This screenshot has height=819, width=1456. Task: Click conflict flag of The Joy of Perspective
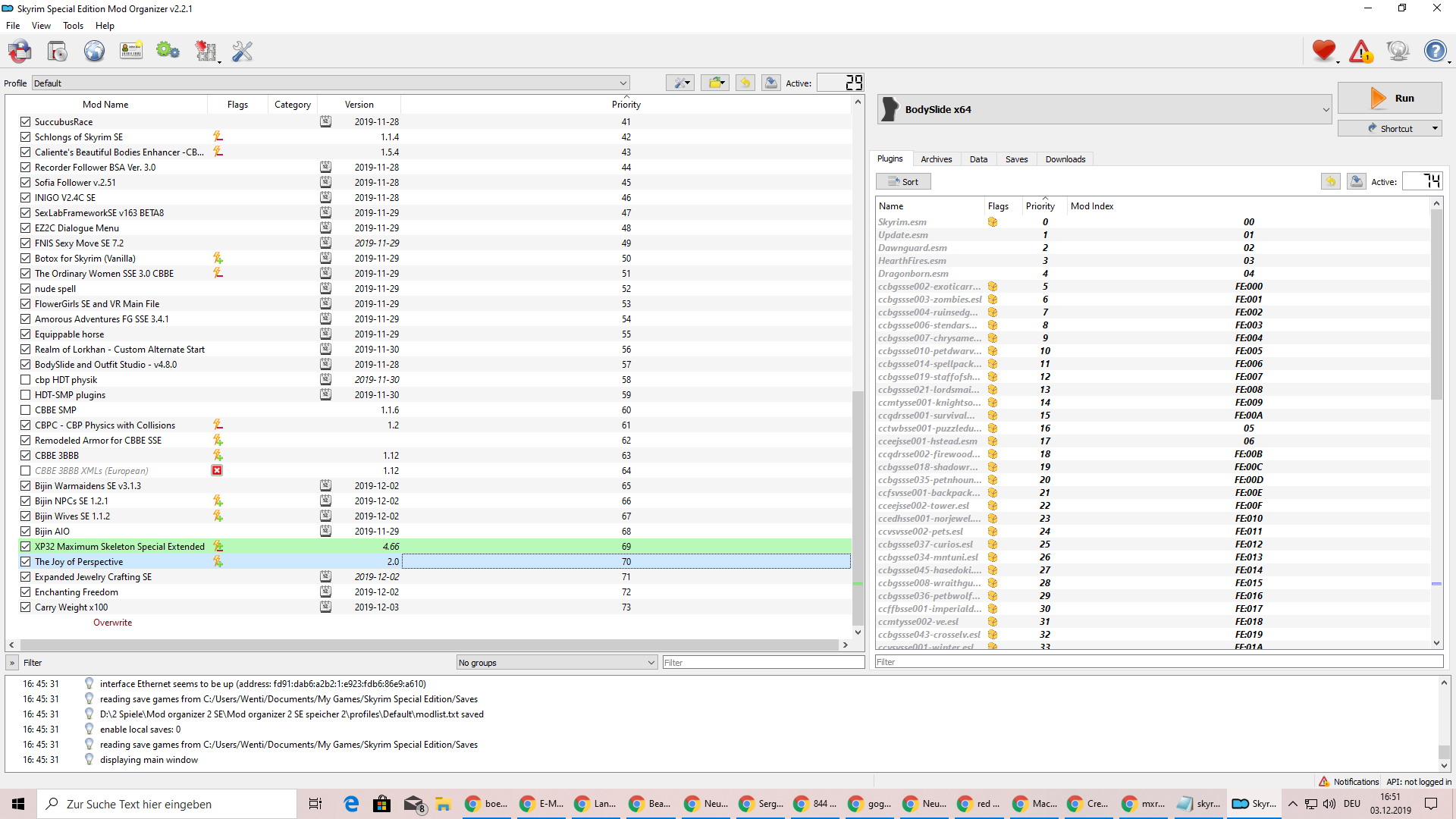point(218,561)
